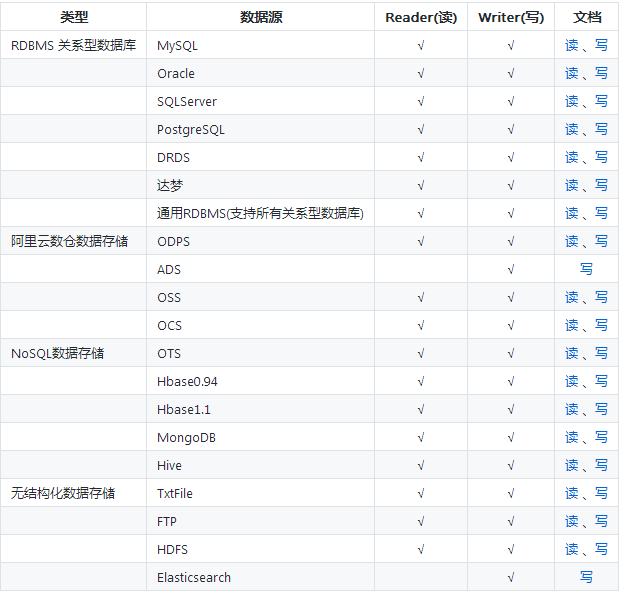Open the 写 doc link for Hive
620x592 pixels.
click(601, 465)
